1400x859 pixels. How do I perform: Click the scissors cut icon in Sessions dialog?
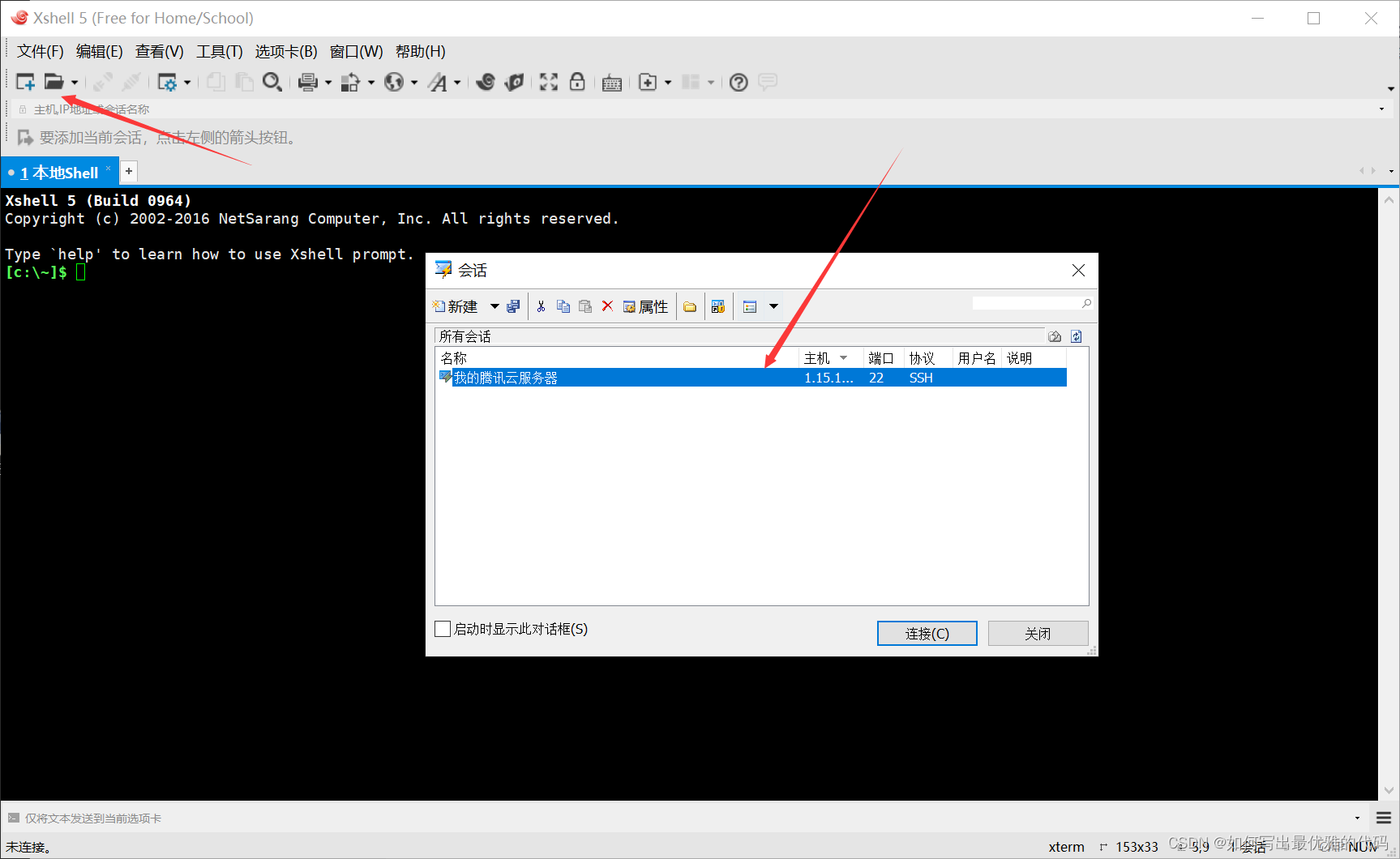point(541,306)
